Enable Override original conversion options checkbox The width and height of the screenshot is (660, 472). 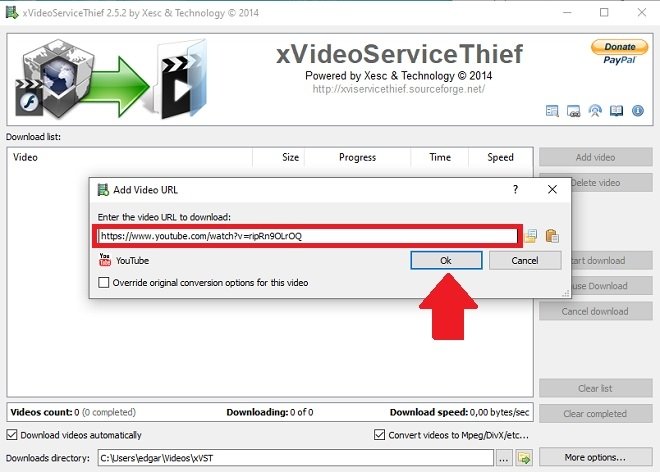(x=104, y=283)
